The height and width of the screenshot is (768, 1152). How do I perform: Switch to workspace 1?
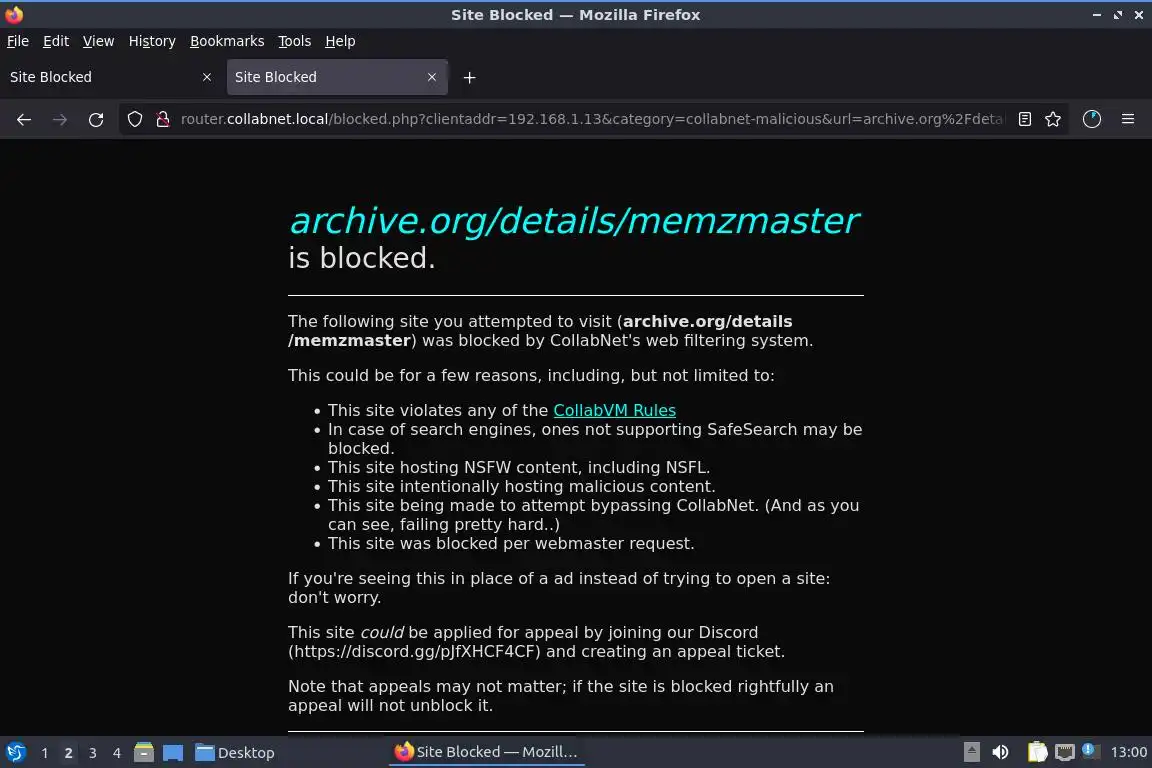point(45,753)
